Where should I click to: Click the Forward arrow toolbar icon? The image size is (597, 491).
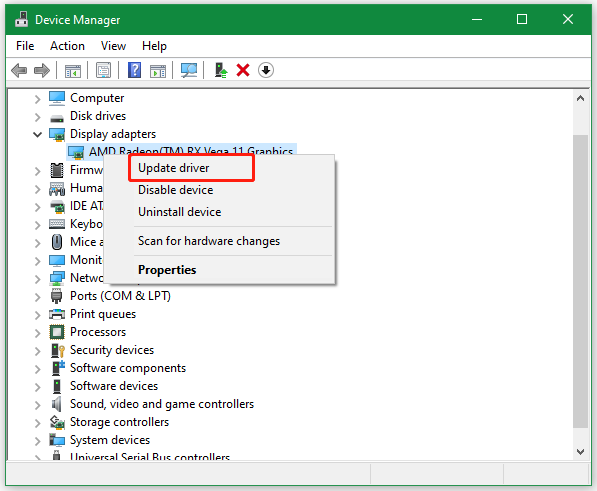click(x=42, y=70)
